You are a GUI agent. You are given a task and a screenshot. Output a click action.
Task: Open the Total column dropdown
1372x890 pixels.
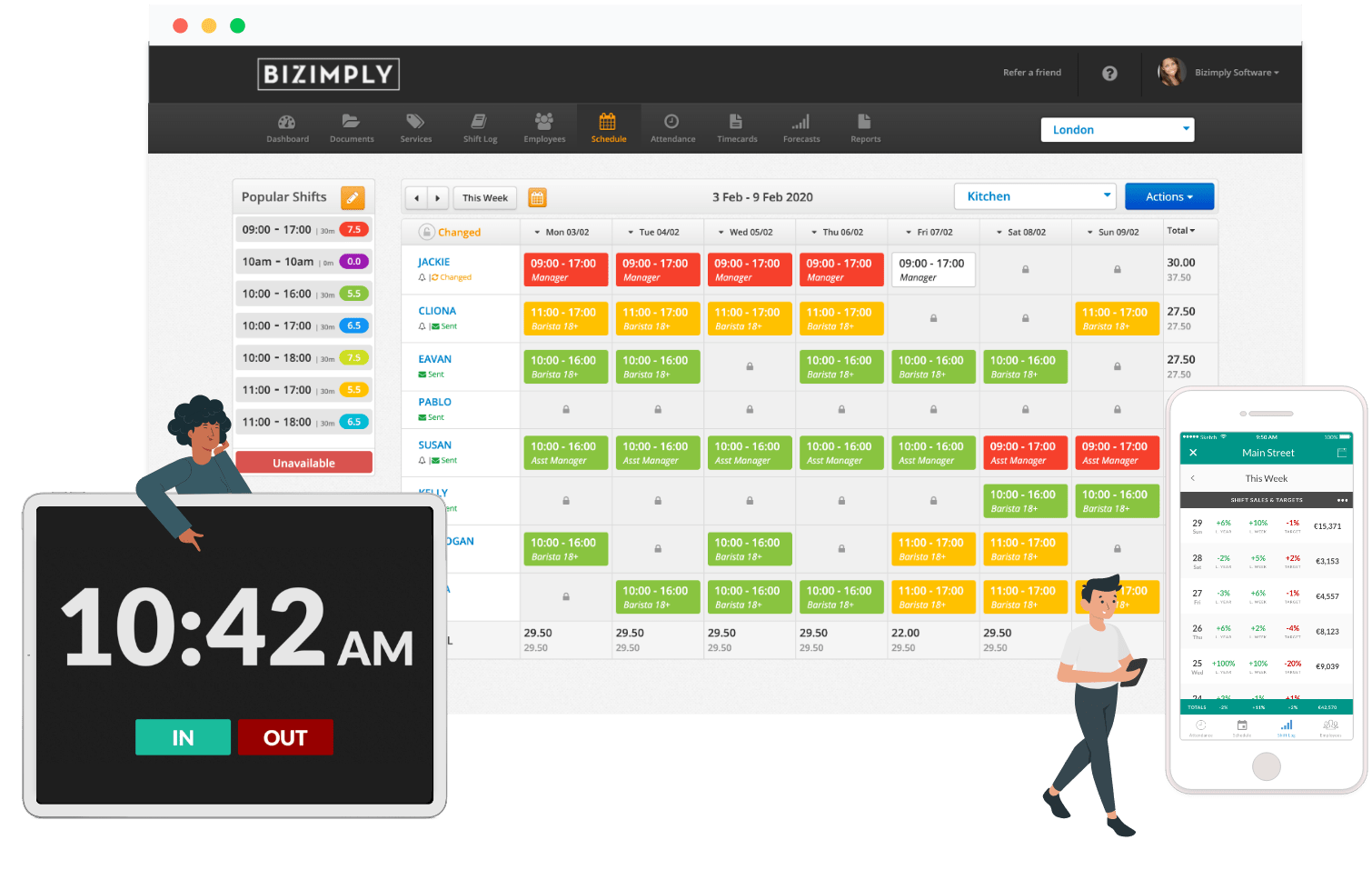pyautogui.click(x=1180, y=231)
